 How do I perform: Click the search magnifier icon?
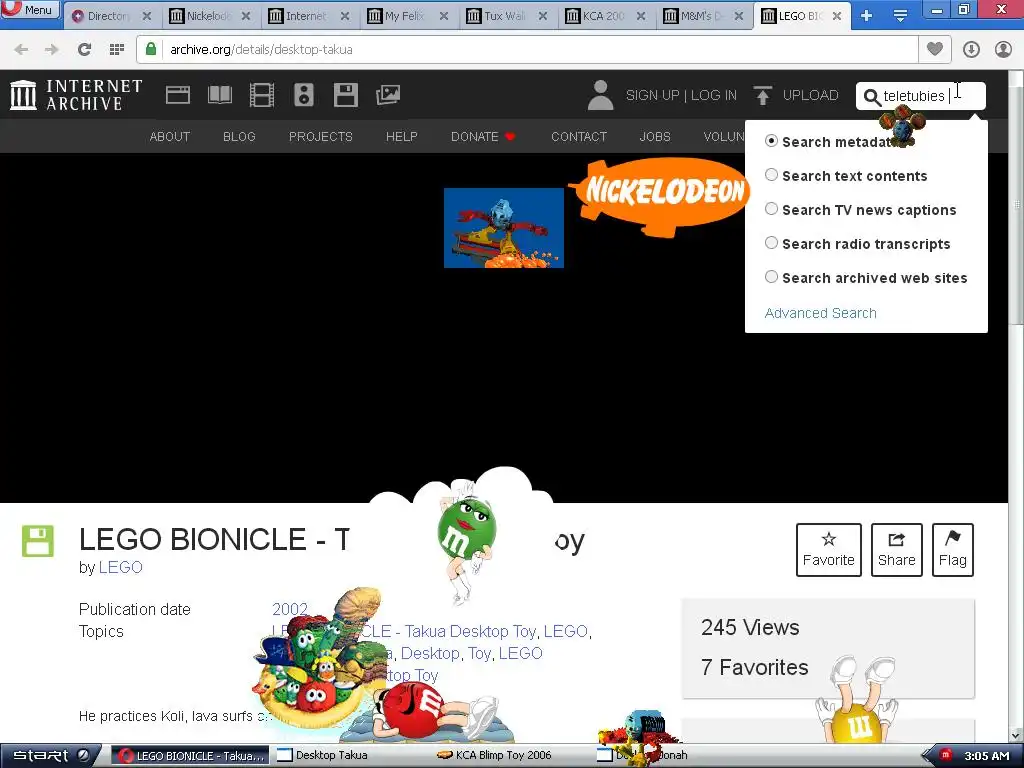872,97
